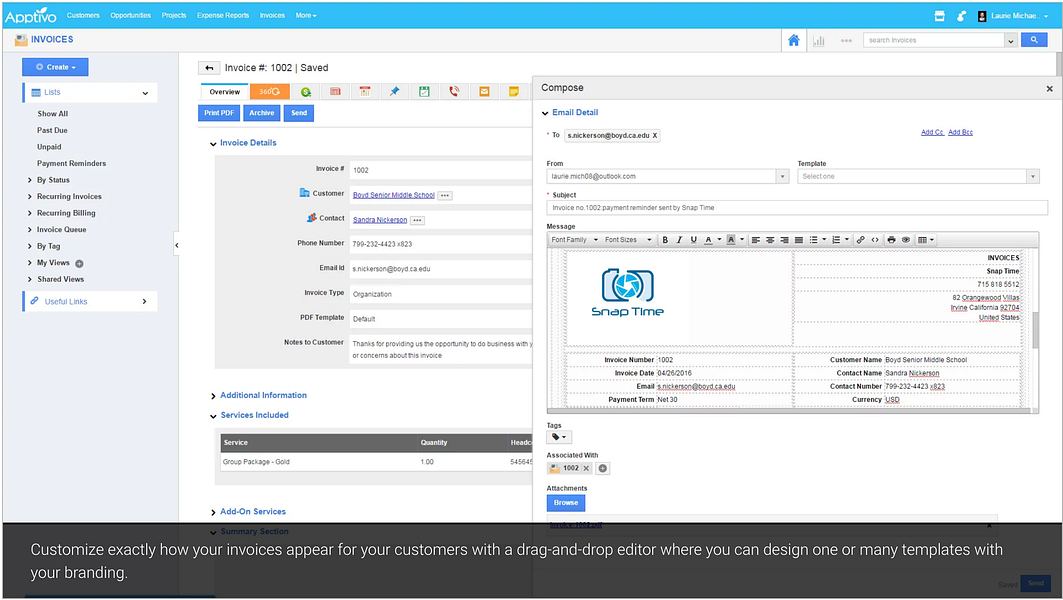Open the Font Family dropdown
Screen dimensions: 1063x600
[x=574, y=240]
